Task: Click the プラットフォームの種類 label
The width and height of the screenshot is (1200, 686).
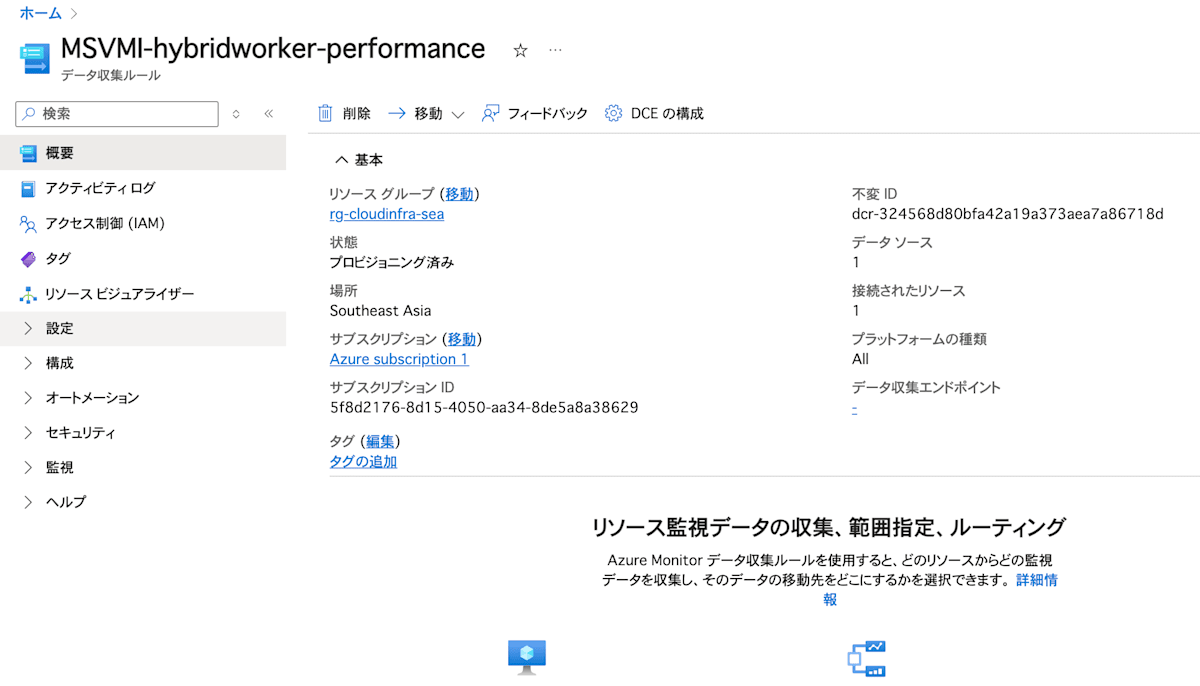Action: (x=919, y=339)
